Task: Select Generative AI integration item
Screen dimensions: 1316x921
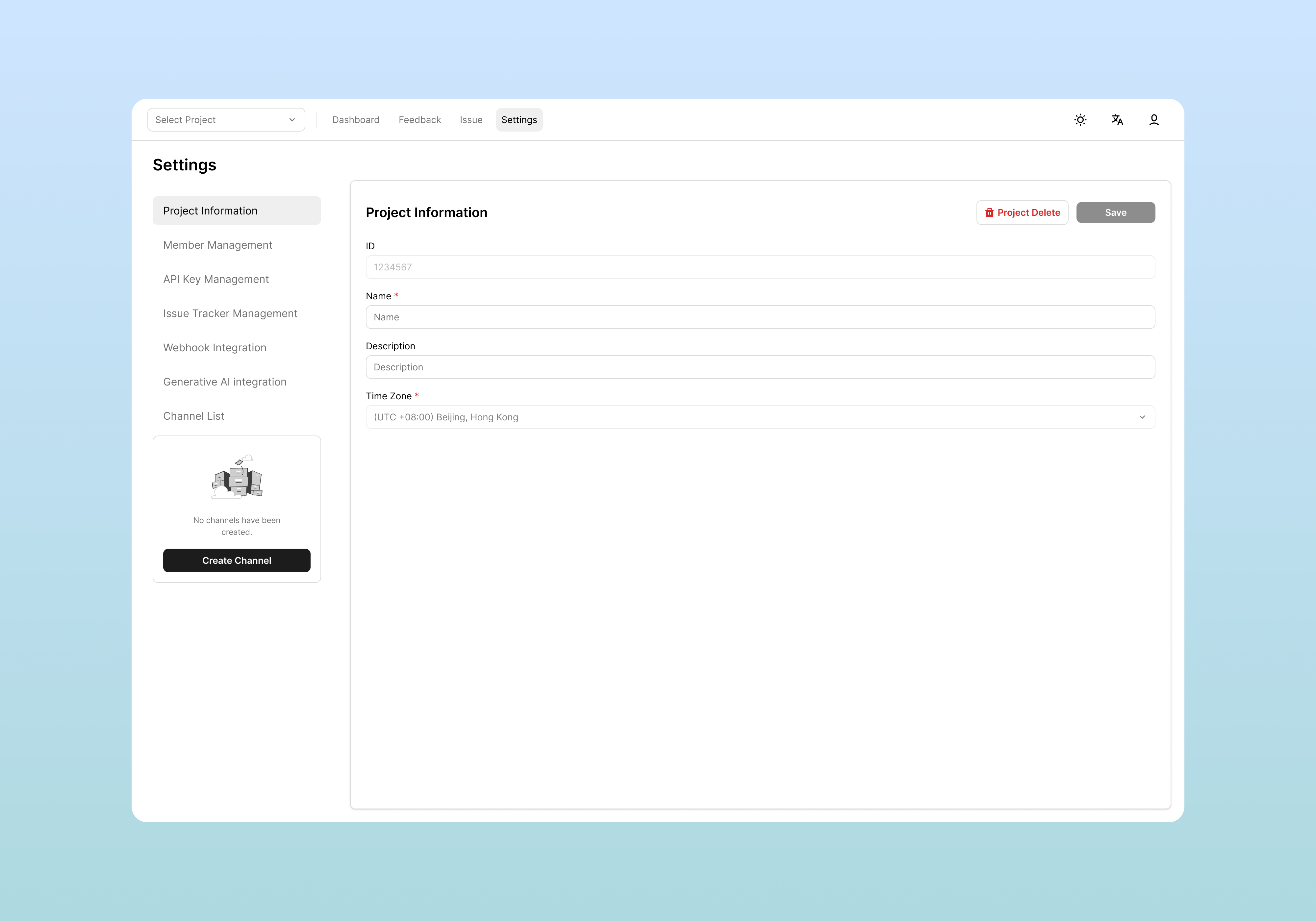Action: [225, 382]
